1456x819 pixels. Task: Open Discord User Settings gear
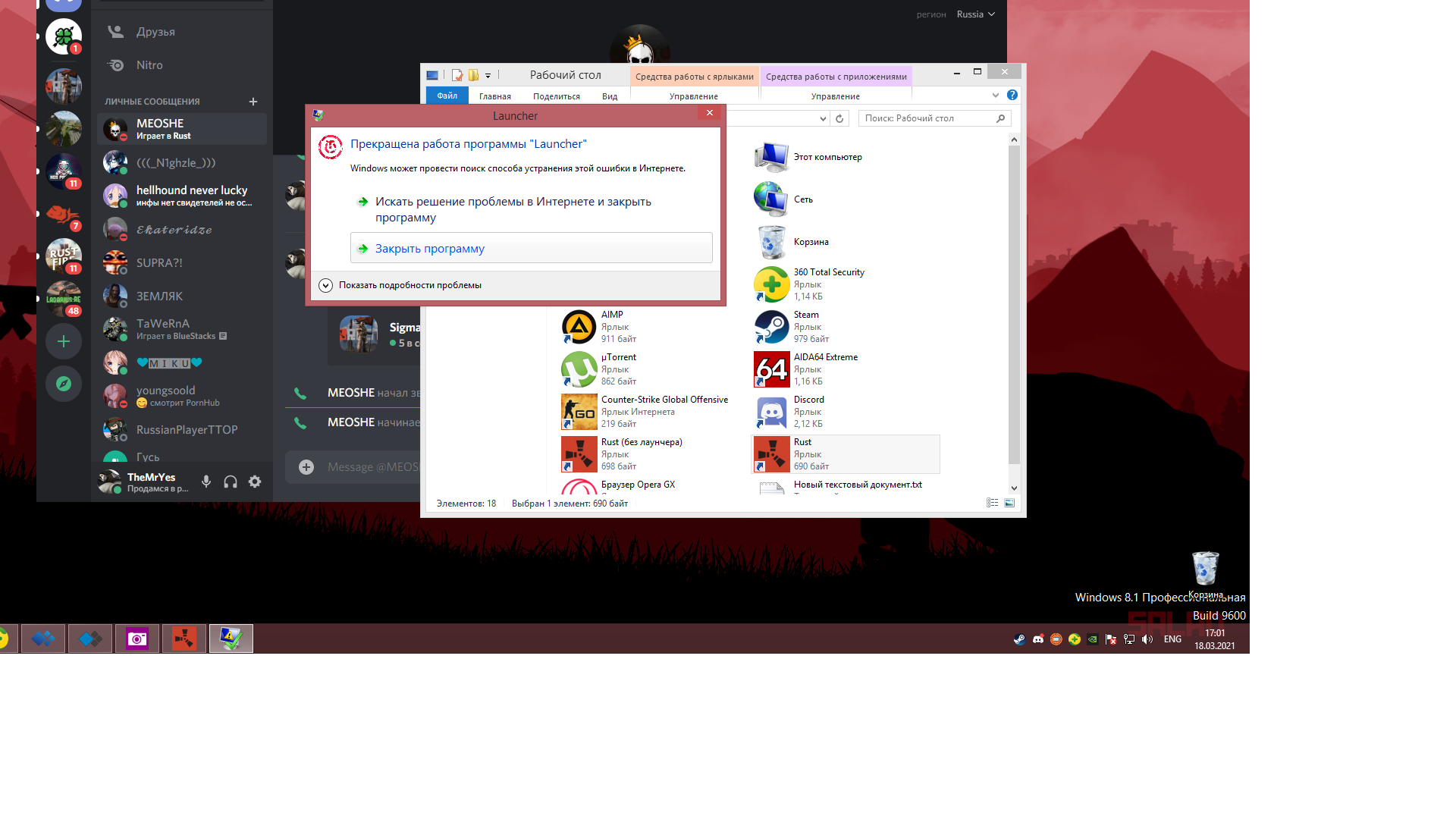[255, 482]
